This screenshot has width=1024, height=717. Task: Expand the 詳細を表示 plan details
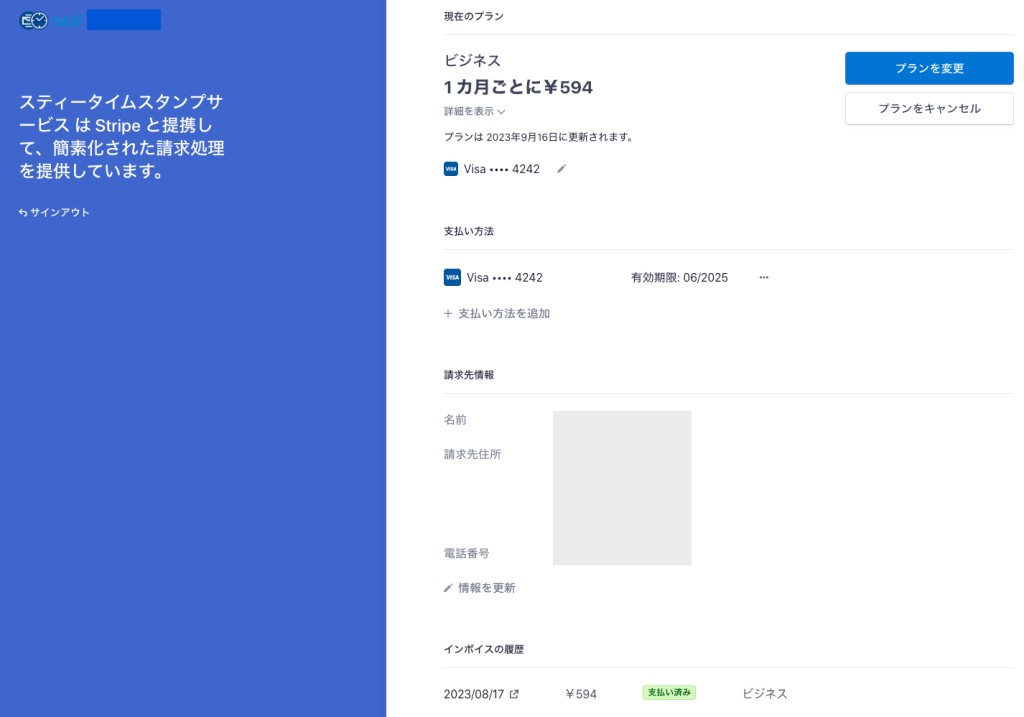[x=475, y=112]
